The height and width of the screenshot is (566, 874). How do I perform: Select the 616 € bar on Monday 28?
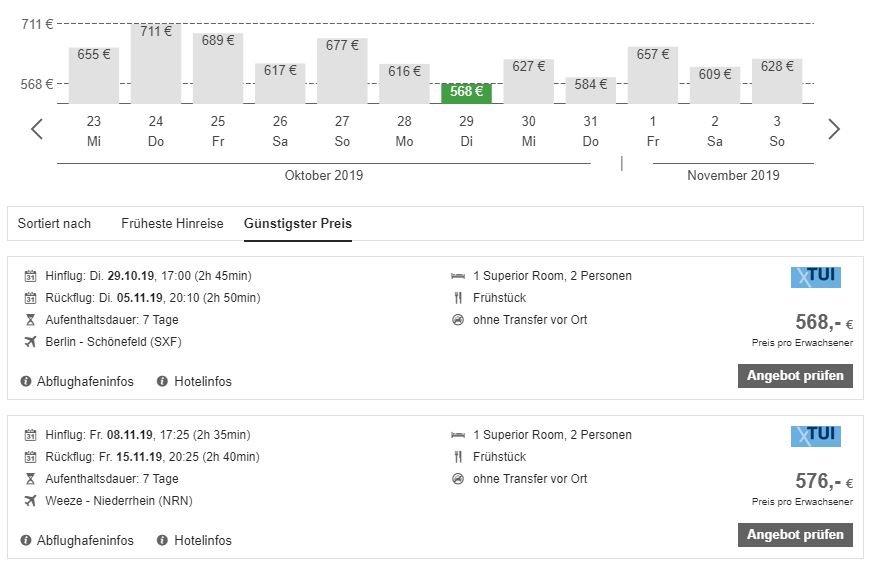pos(405,83)
